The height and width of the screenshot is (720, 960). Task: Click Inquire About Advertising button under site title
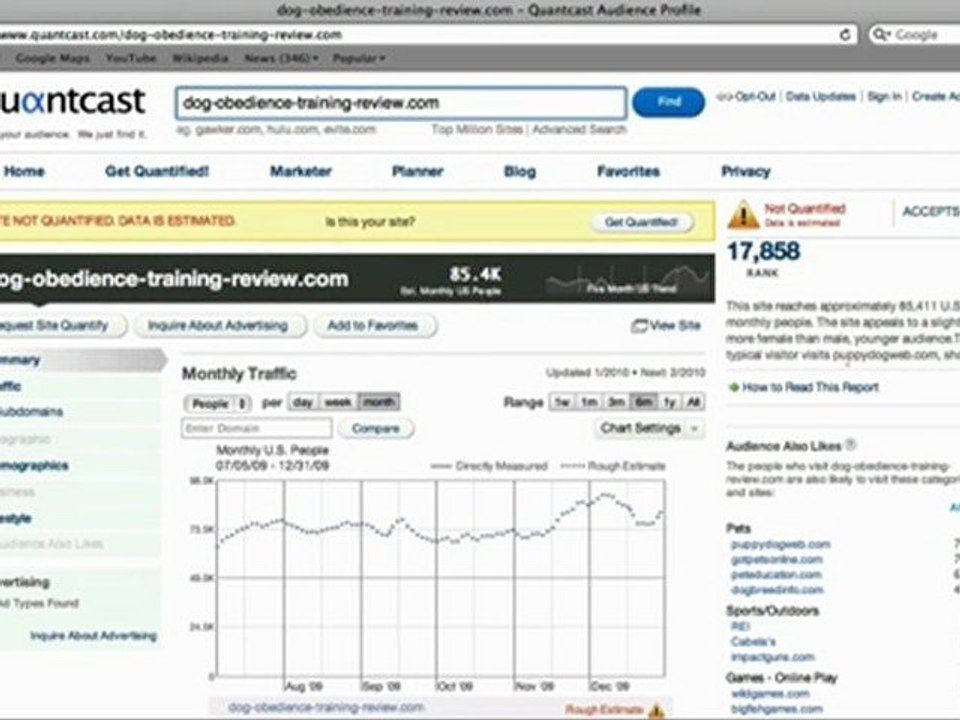[218, 326]
